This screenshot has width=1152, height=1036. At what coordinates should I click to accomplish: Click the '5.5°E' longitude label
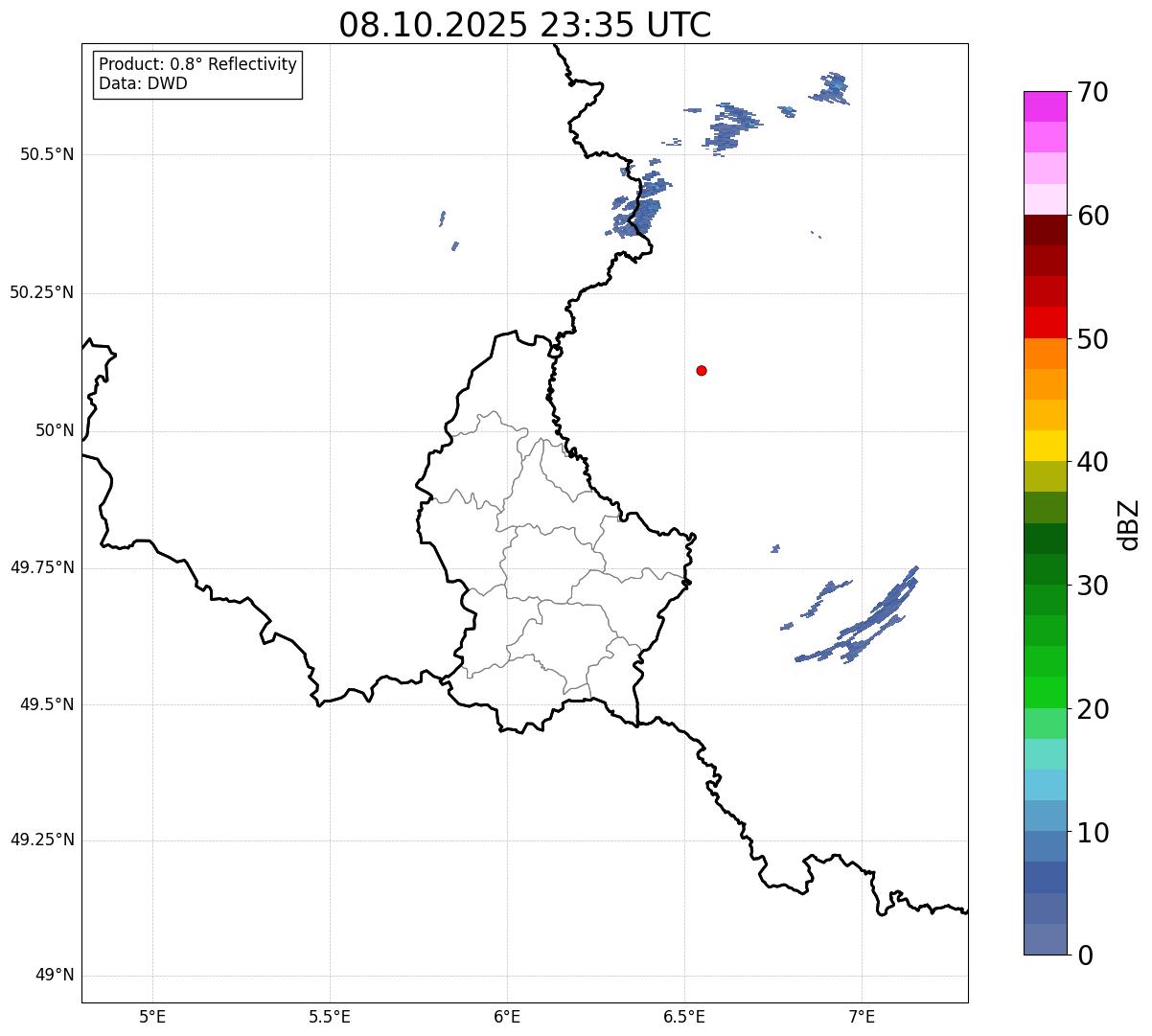click(x=330, y=1016)
